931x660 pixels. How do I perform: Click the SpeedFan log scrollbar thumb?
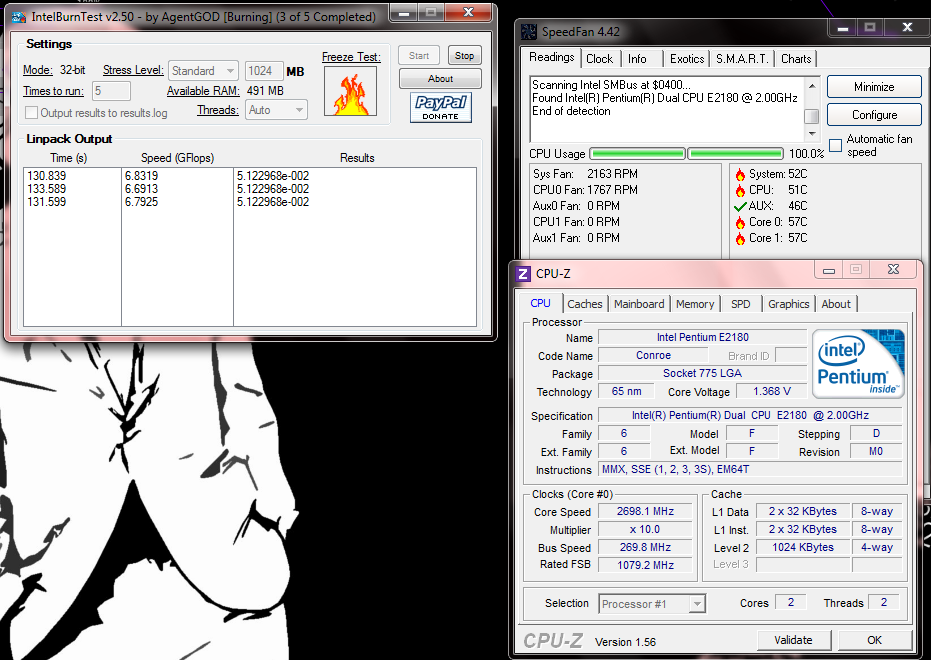[x=812, y=115]
